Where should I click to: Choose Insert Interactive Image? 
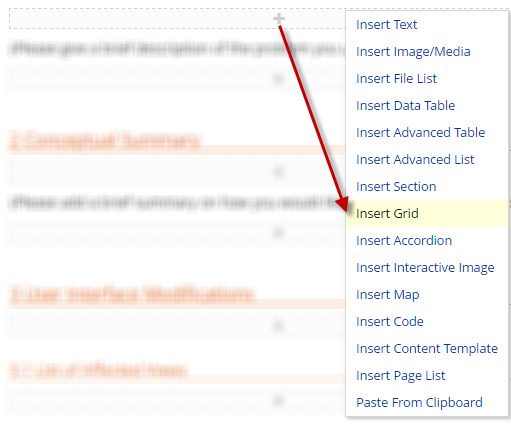click(x=425, y=268)
